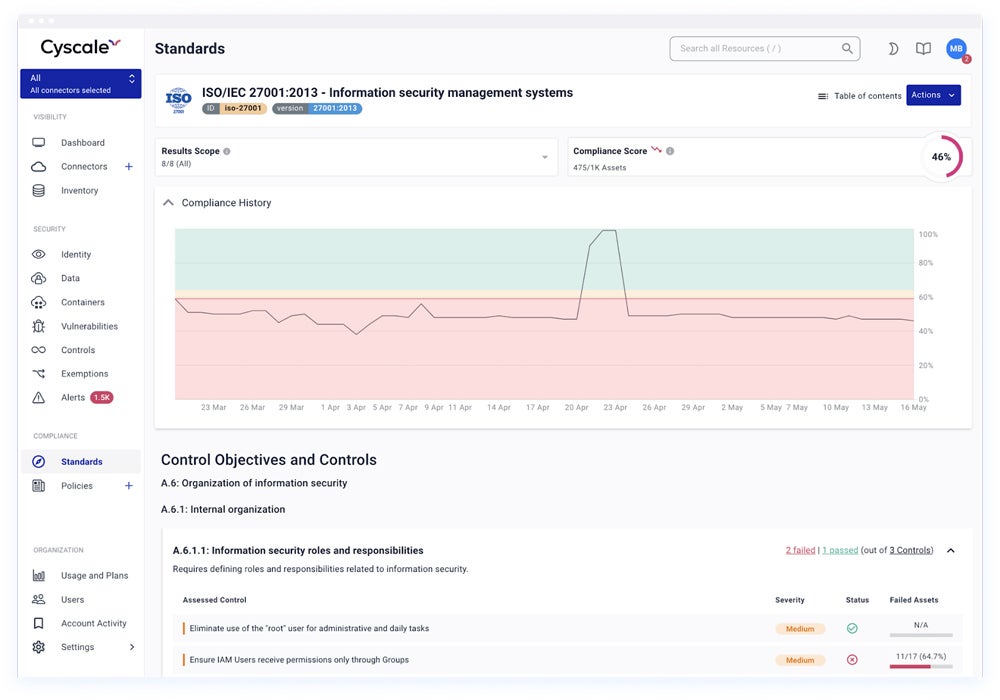Screen dimensions: 1000x700
Task: Click the Search all Resources field
Action: [755, 48]
